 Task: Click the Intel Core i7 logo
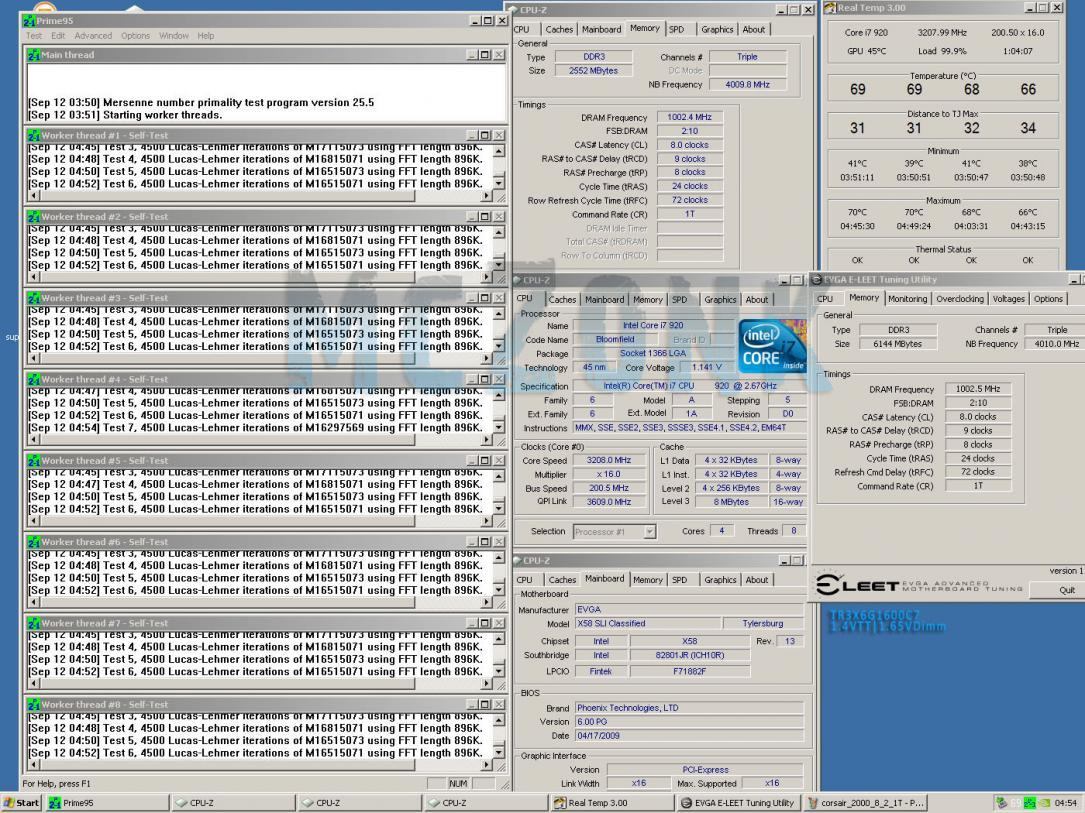tap(772, 346)
